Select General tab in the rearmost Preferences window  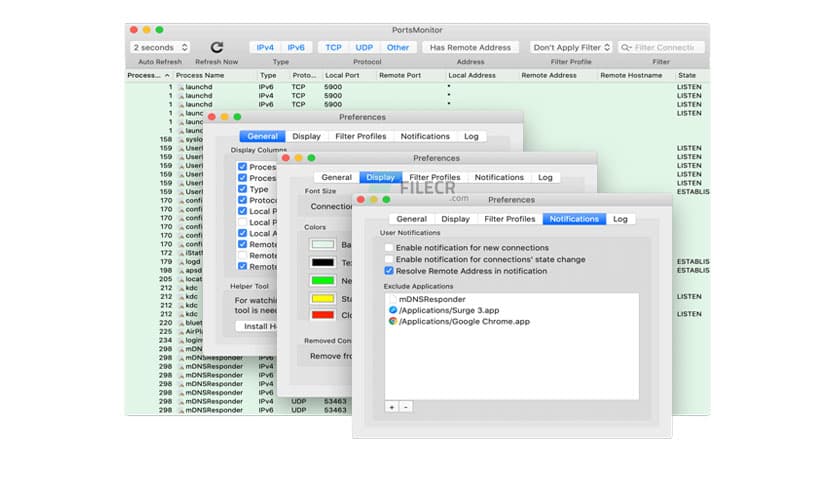(x=262, y=136)
